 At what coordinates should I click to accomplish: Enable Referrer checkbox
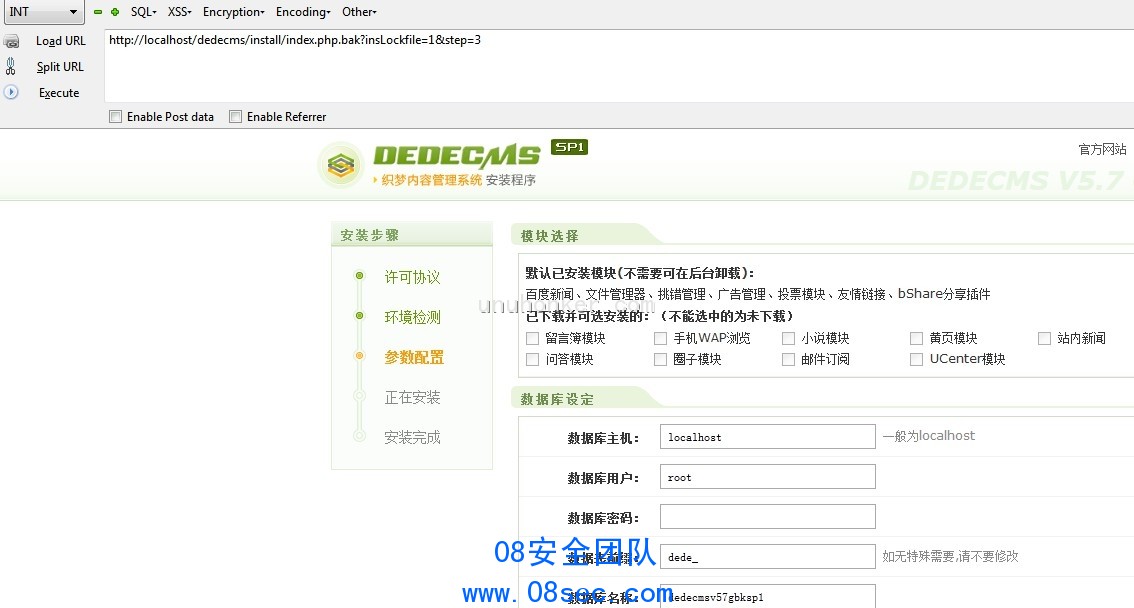tap(236, 116)
